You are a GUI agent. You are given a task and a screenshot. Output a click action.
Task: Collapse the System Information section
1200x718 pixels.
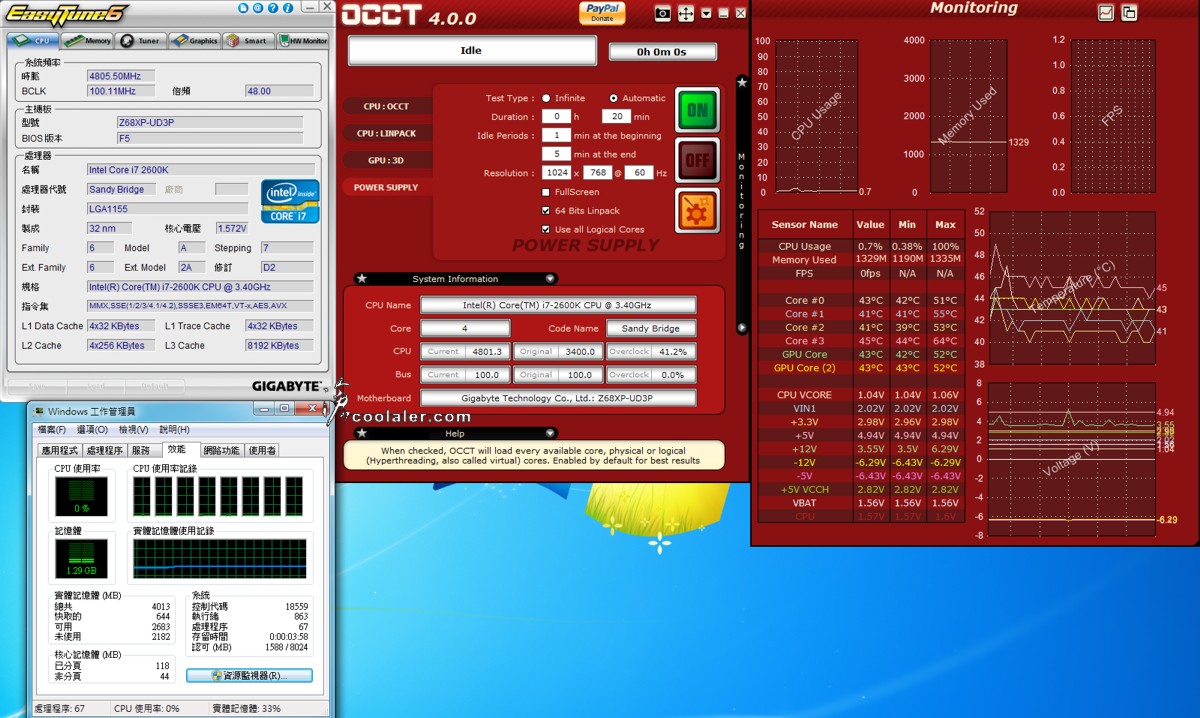(550, 279)
